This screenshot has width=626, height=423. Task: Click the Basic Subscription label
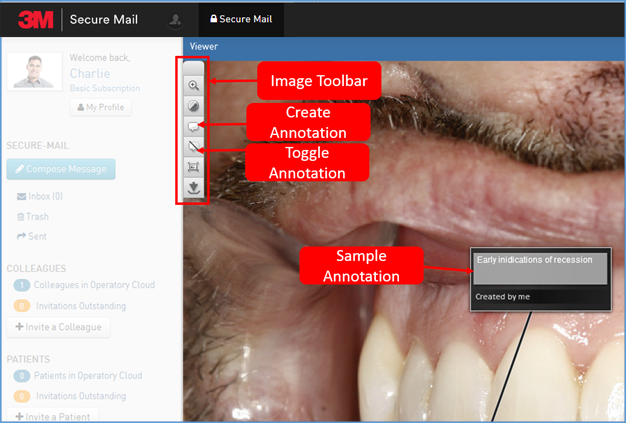coord(105,88)
